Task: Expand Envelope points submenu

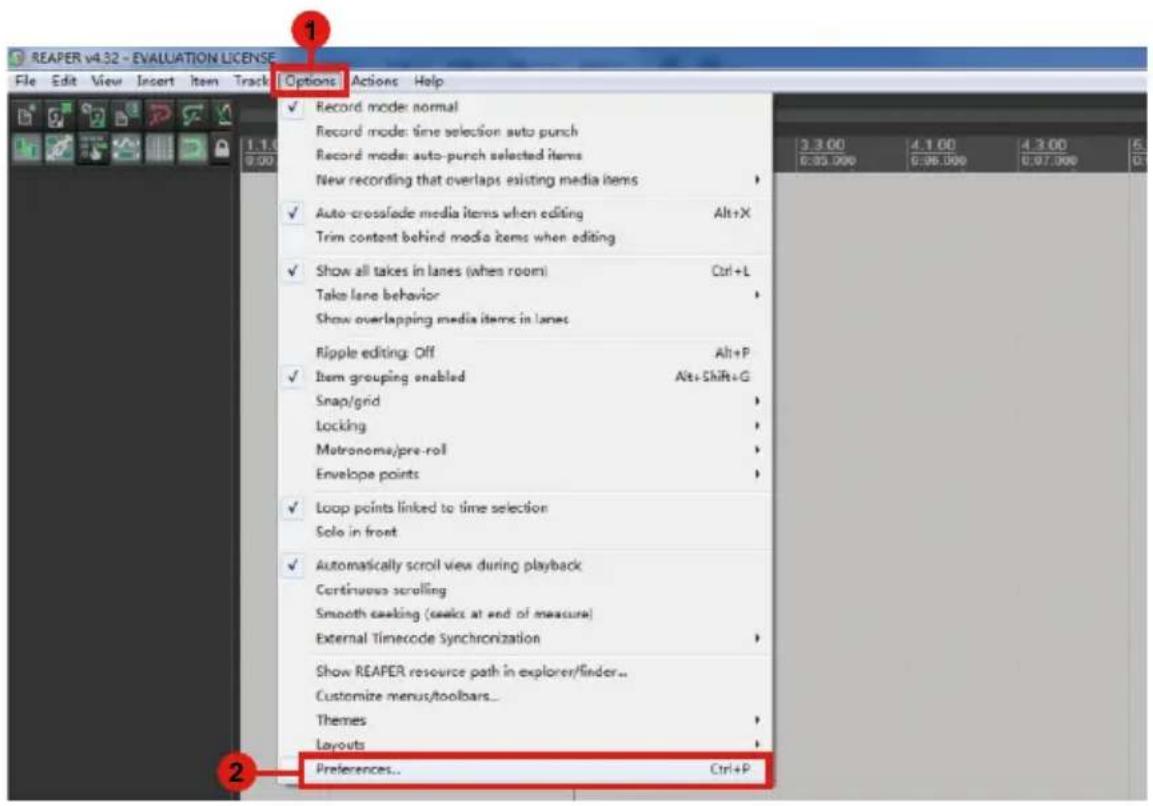Action: point(525,474)
